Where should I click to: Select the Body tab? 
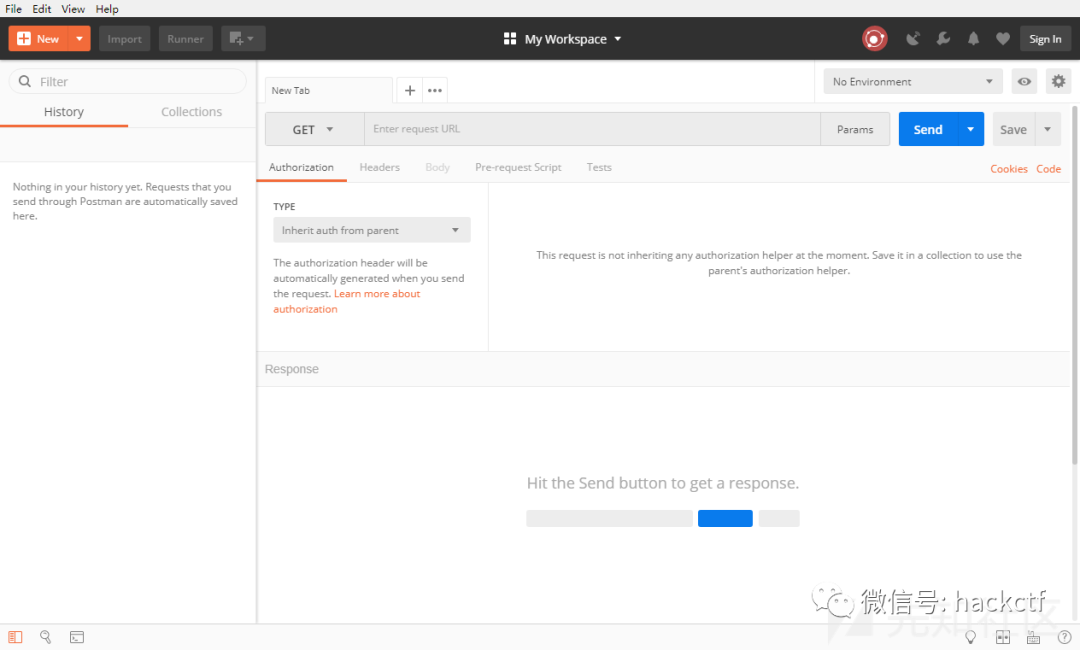click(x=437, y=167)
